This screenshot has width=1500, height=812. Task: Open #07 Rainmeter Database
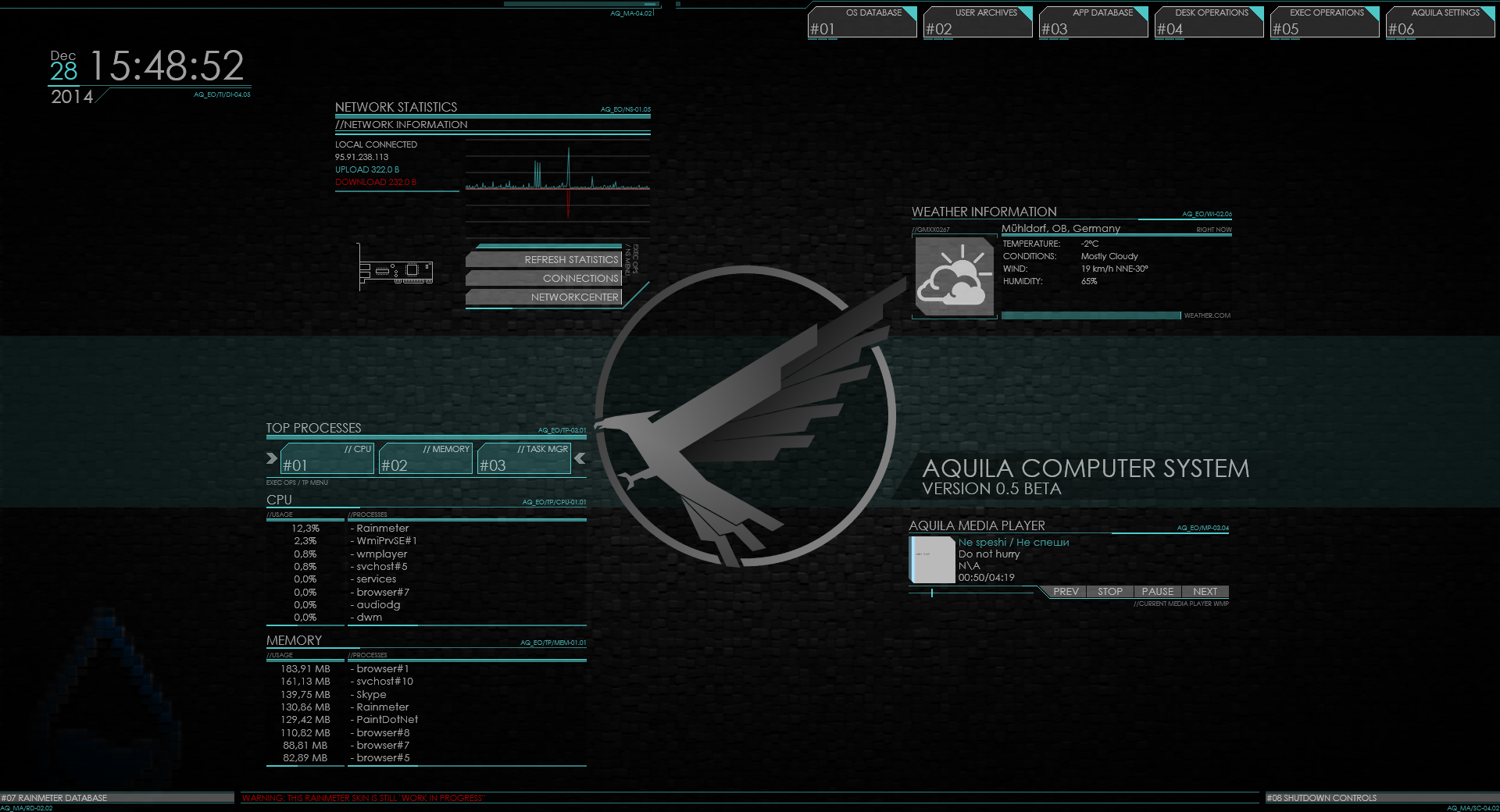pyautogui.click(x=55, y=798)
